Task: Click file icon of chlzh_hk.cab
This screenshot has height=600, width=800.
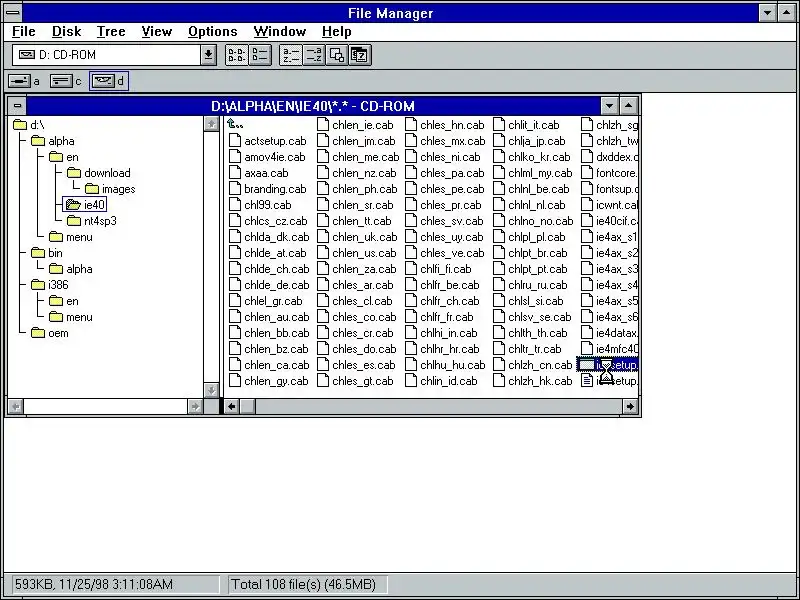Action: 499,381
